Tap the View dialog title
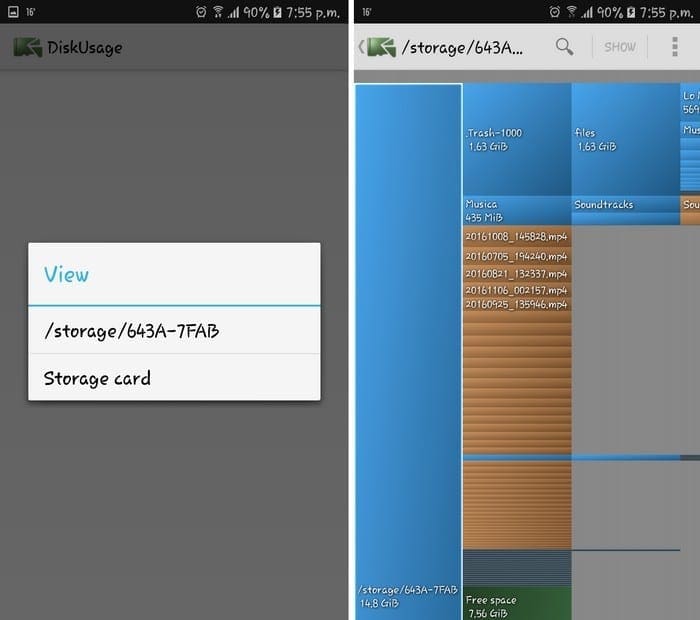 pyautogui.click(x=66, y=275)
